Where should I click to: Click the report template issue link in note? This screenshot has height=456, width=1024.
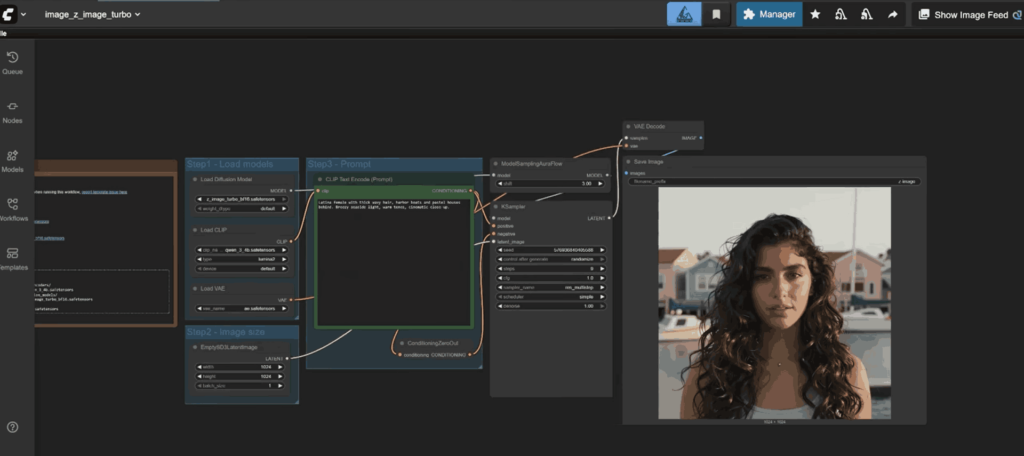(104, 192)
